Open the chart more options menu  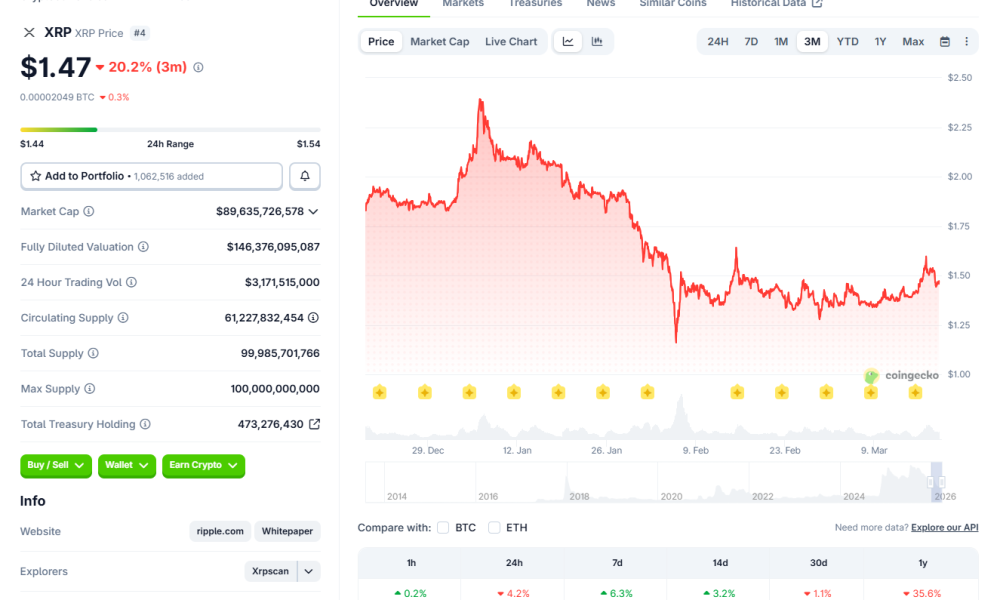coord(966,42)
